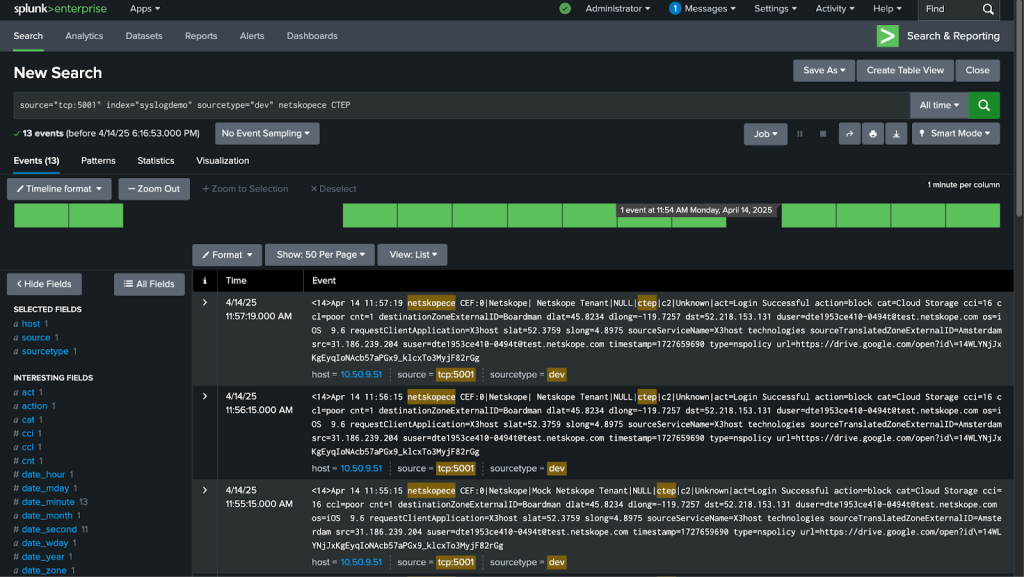This screenshot has width=1024, height=577.
Task: Share the search job arrow icon
Action: [849, 134]
